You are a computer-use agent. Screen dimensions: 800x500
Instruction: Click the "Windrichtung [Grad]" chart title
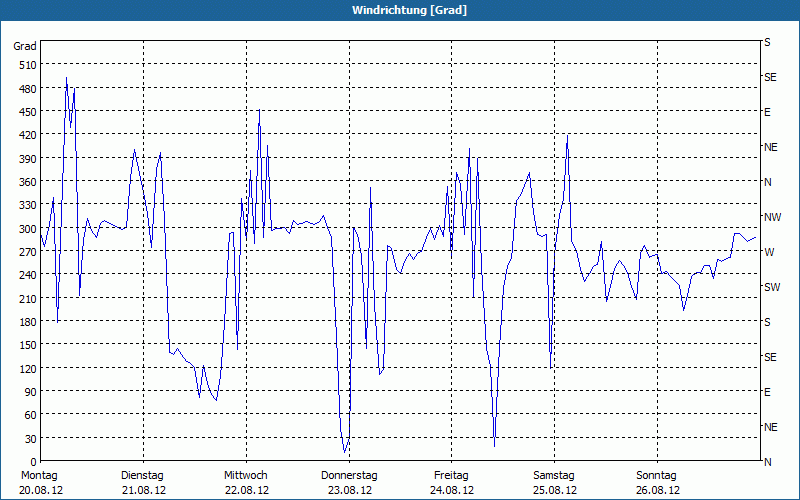pyautogui.click(x=409, y=10)
